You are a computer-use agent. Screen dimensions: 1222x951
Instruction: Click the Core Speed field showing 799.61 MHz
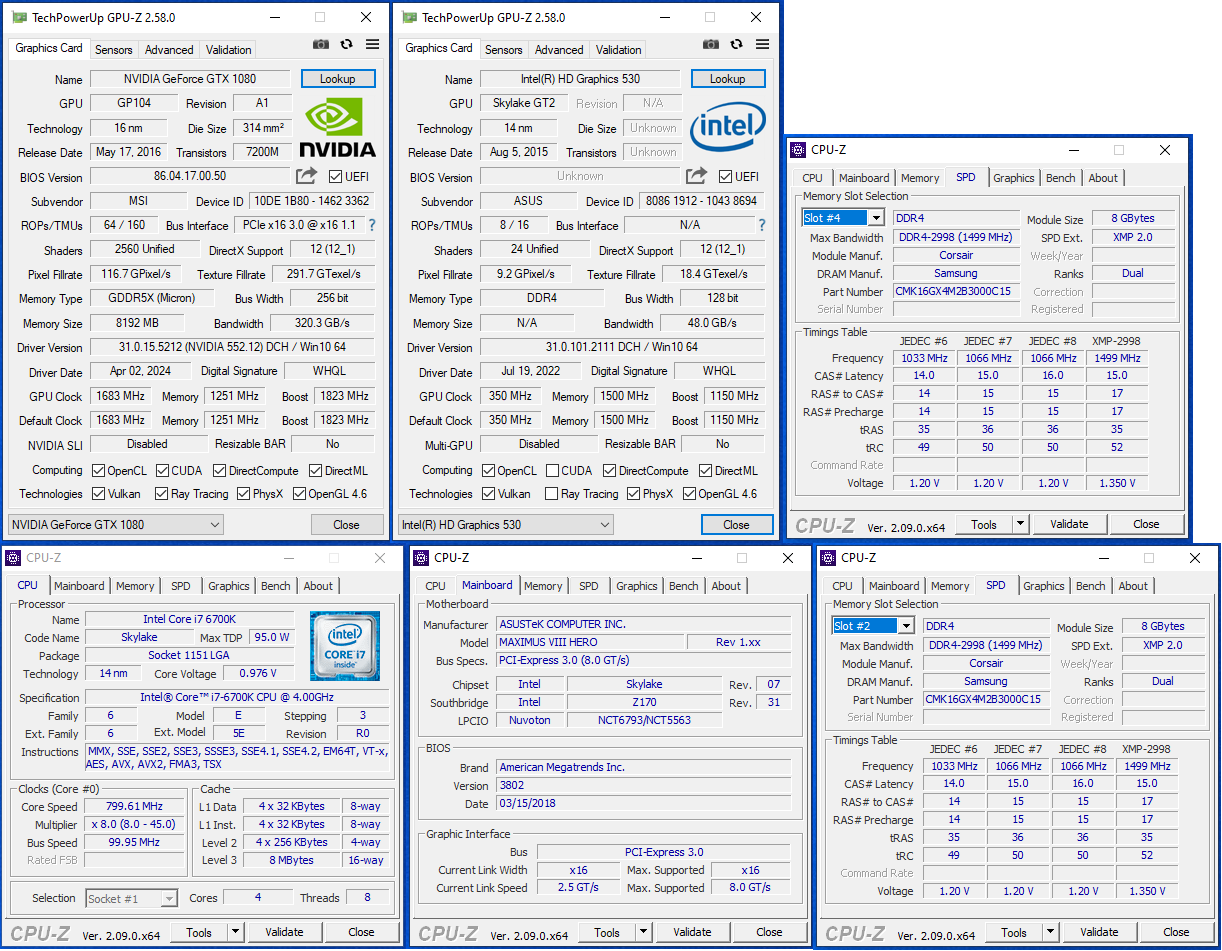(x=134, y=807)
